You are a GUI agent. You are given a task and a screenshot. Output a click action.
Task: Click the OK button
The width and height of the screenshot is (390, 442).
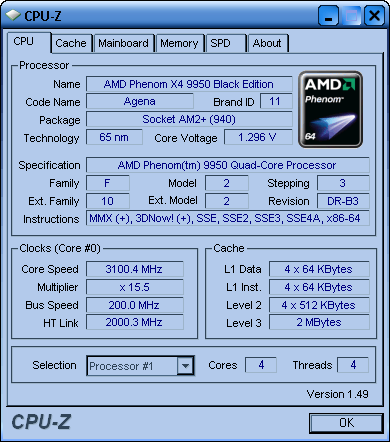(346, 423)
